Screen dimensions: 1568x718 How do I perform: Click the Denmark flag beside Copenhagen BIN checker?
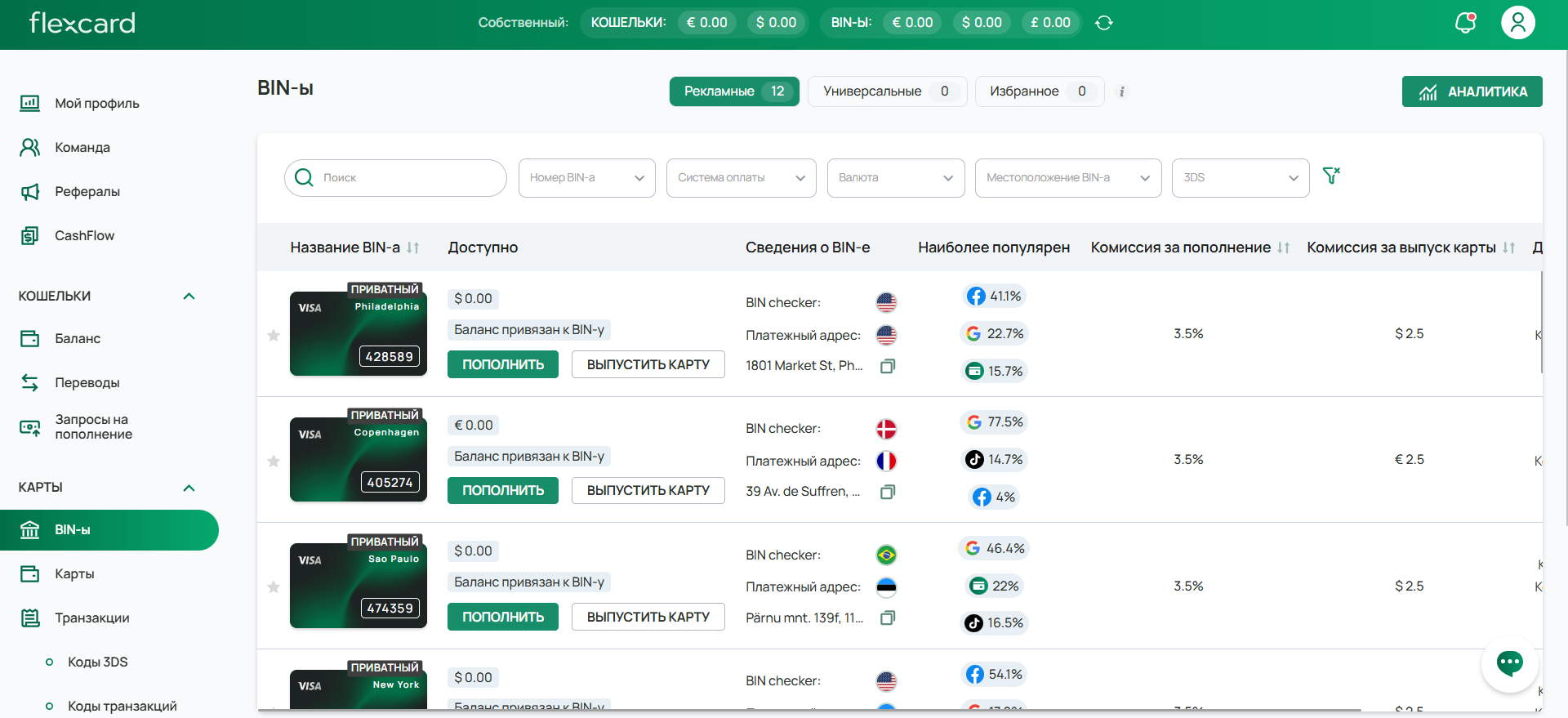886,429
